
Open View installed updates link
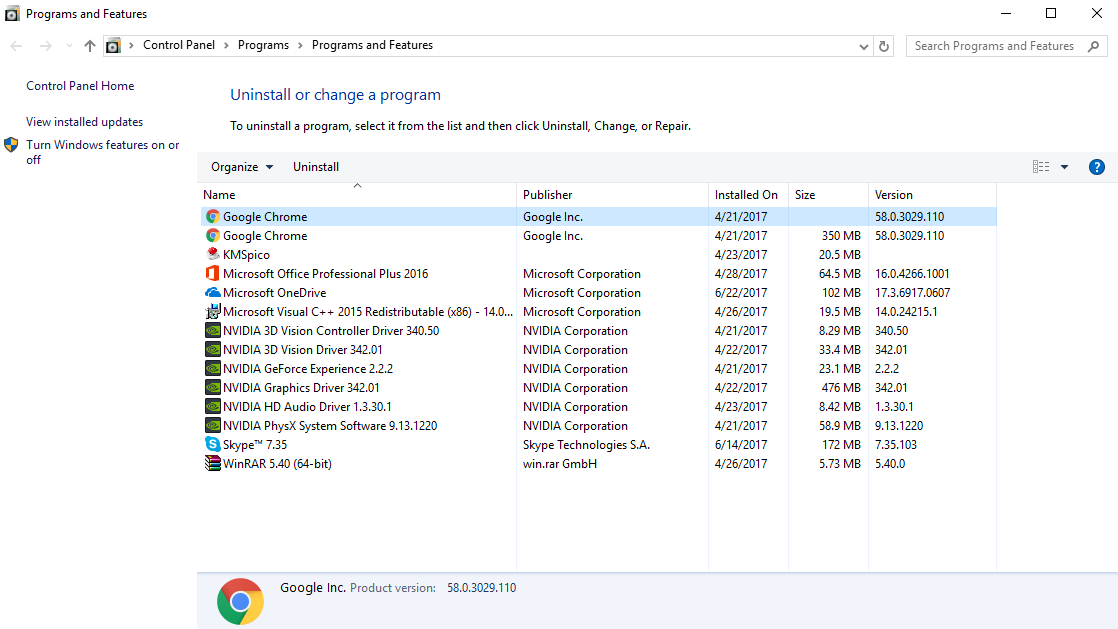(x=84, y=122)
